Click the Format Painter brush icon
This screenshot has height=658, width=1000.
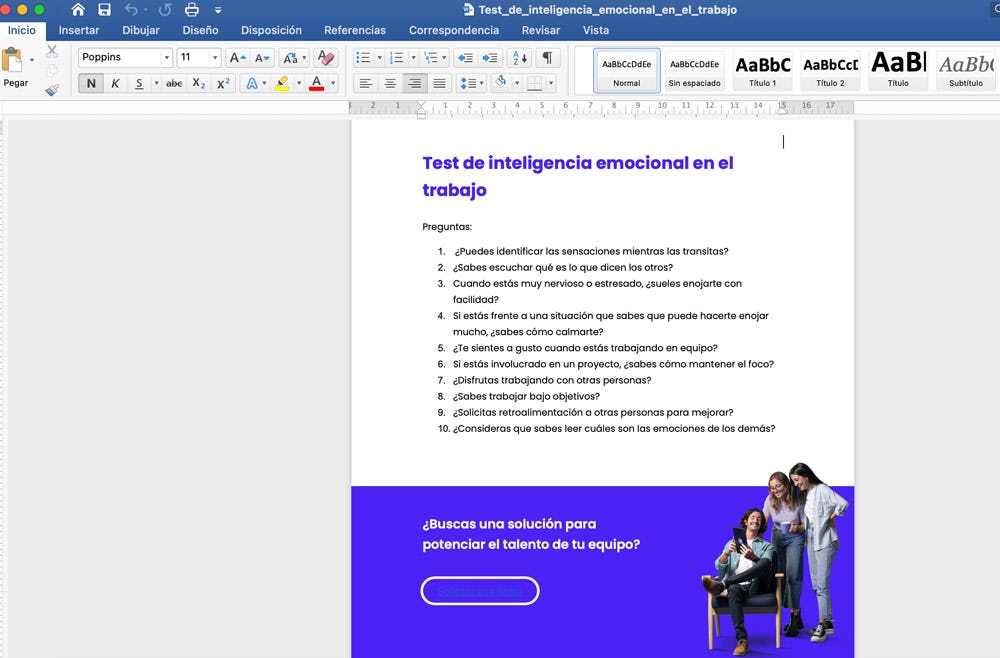(x=52, y=89)
